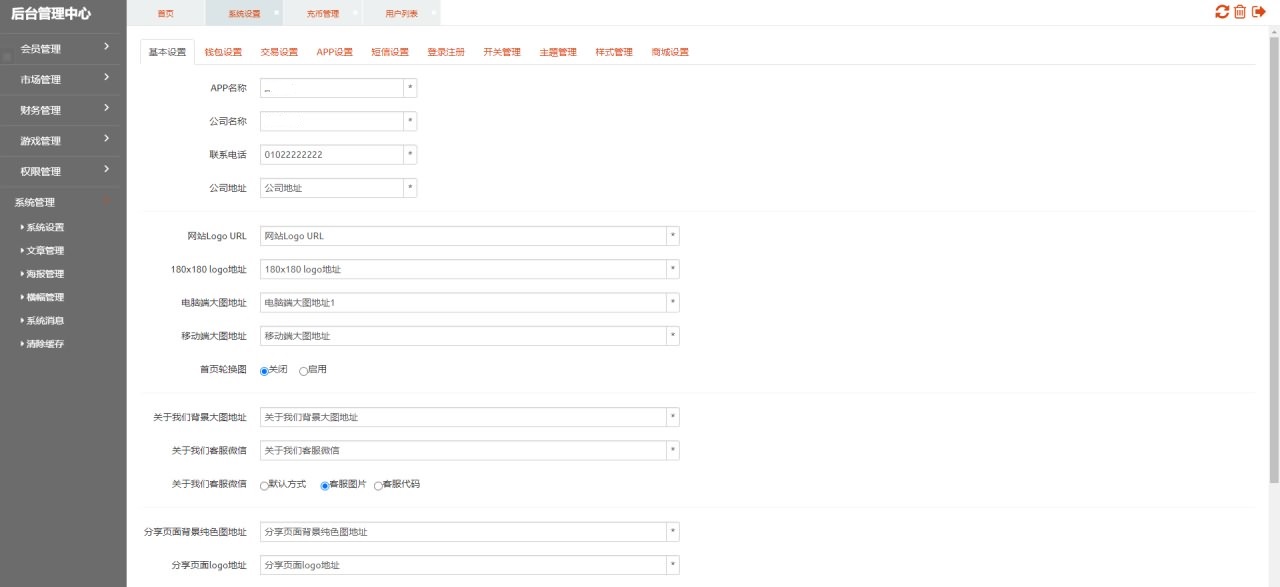Click the 分享页面logo地址 input field
This screenshot has height=587, width=1280.
[463, 565]
